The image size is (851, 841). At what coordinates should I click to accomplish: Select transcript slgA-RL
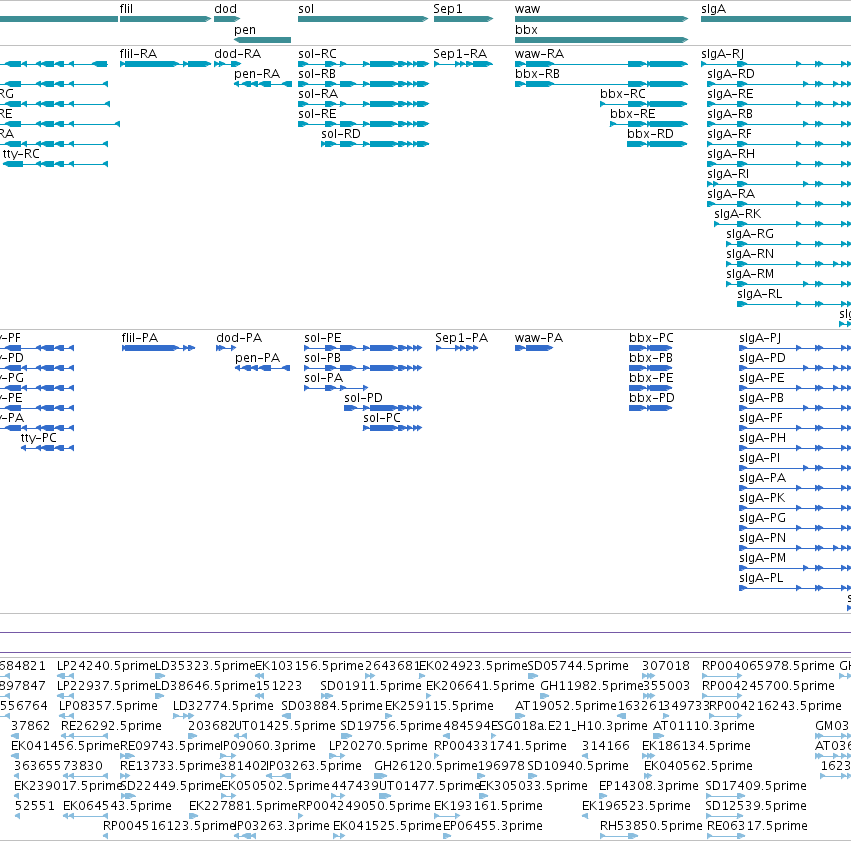point(794,304)
